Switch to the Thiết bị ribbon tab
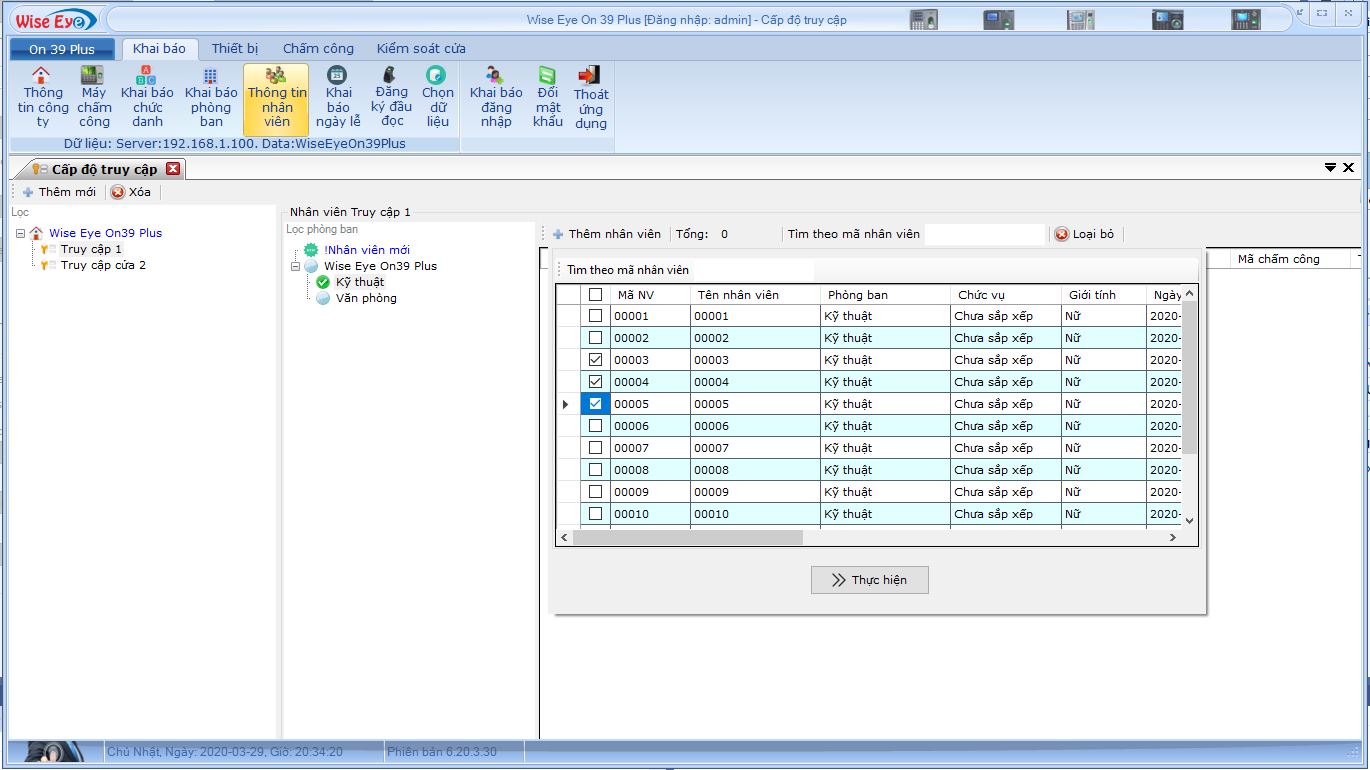 point(235,48)
